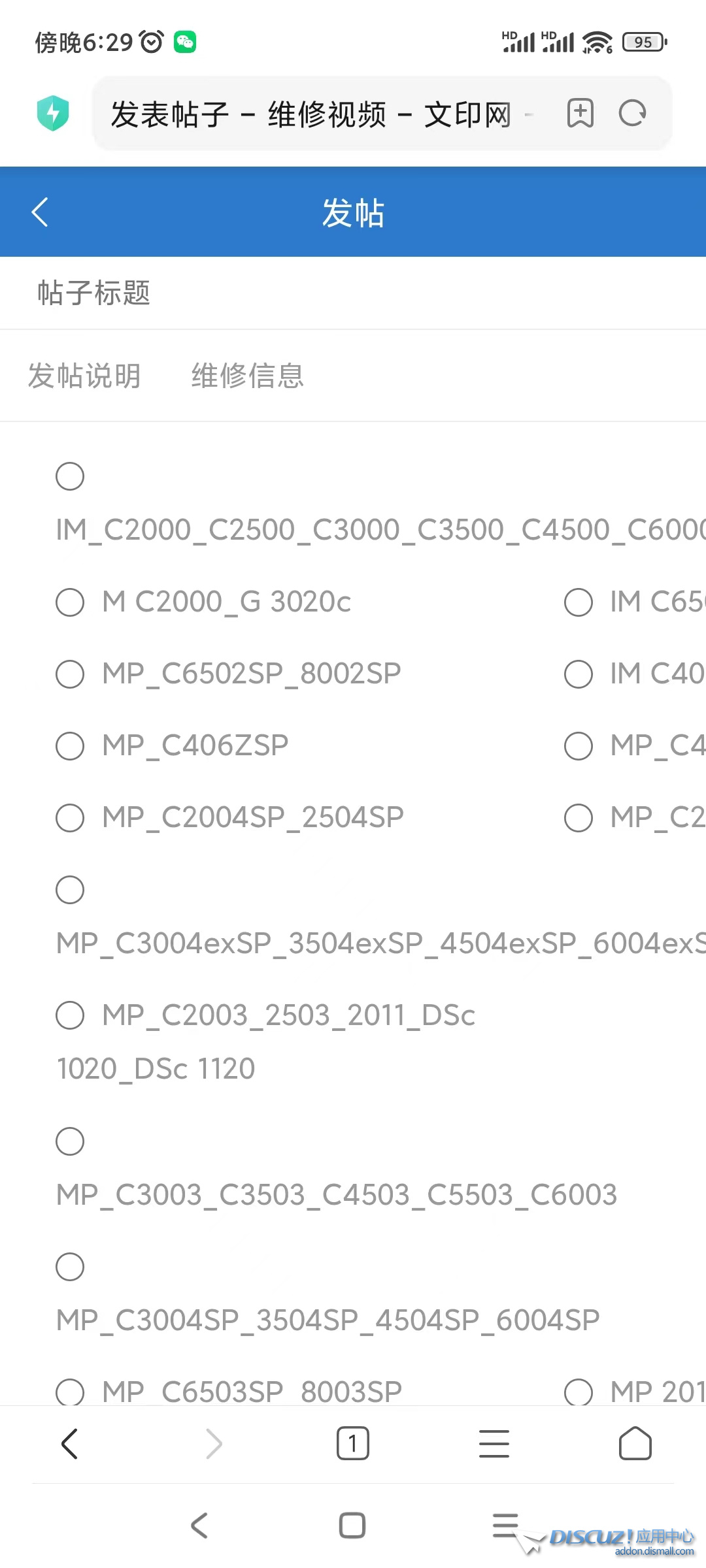Choose the MP_C406ZSP model option

pos(70,745)
